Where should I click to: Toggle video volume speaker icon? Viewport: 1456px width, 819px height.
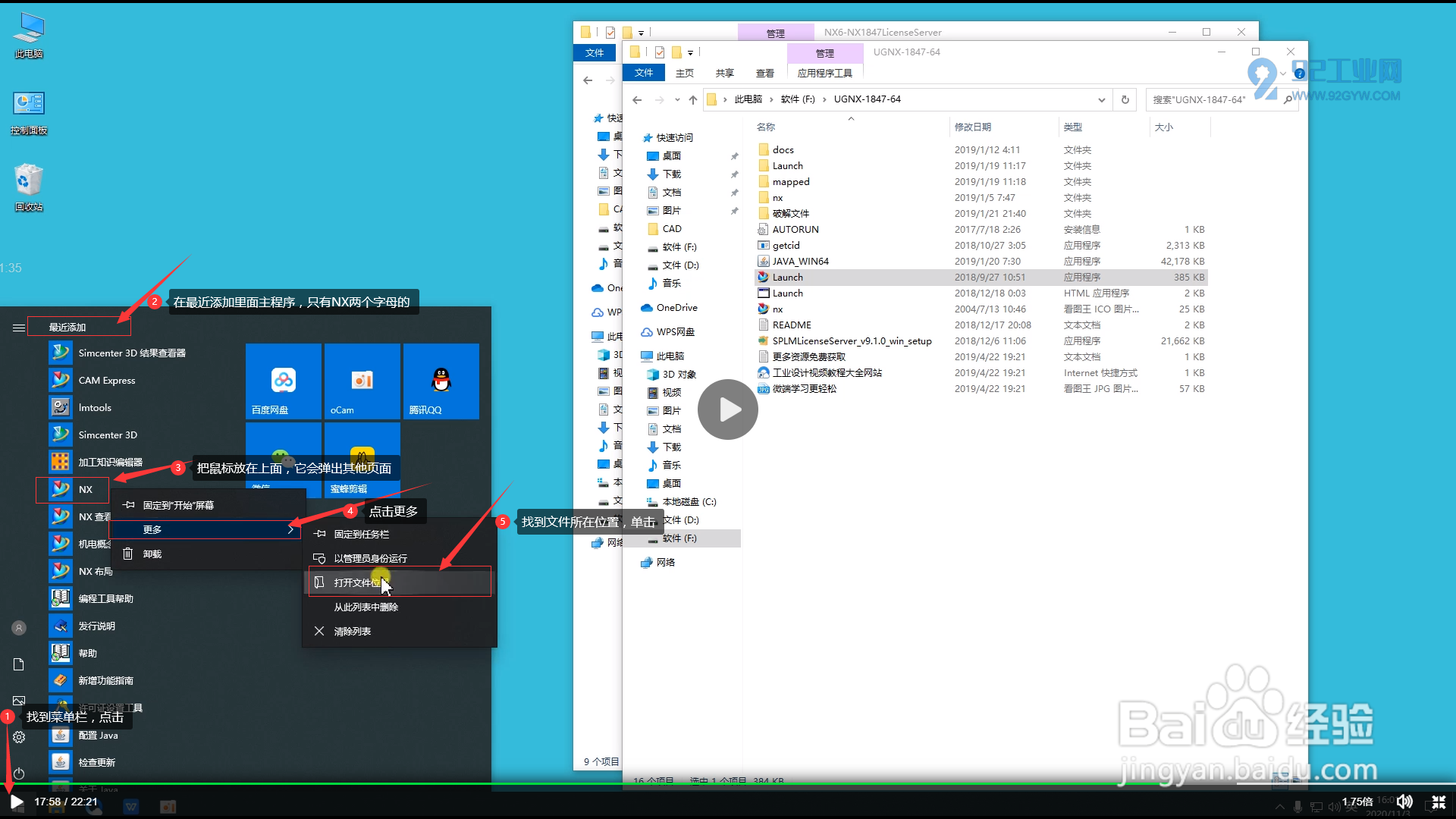point(1404,802)
